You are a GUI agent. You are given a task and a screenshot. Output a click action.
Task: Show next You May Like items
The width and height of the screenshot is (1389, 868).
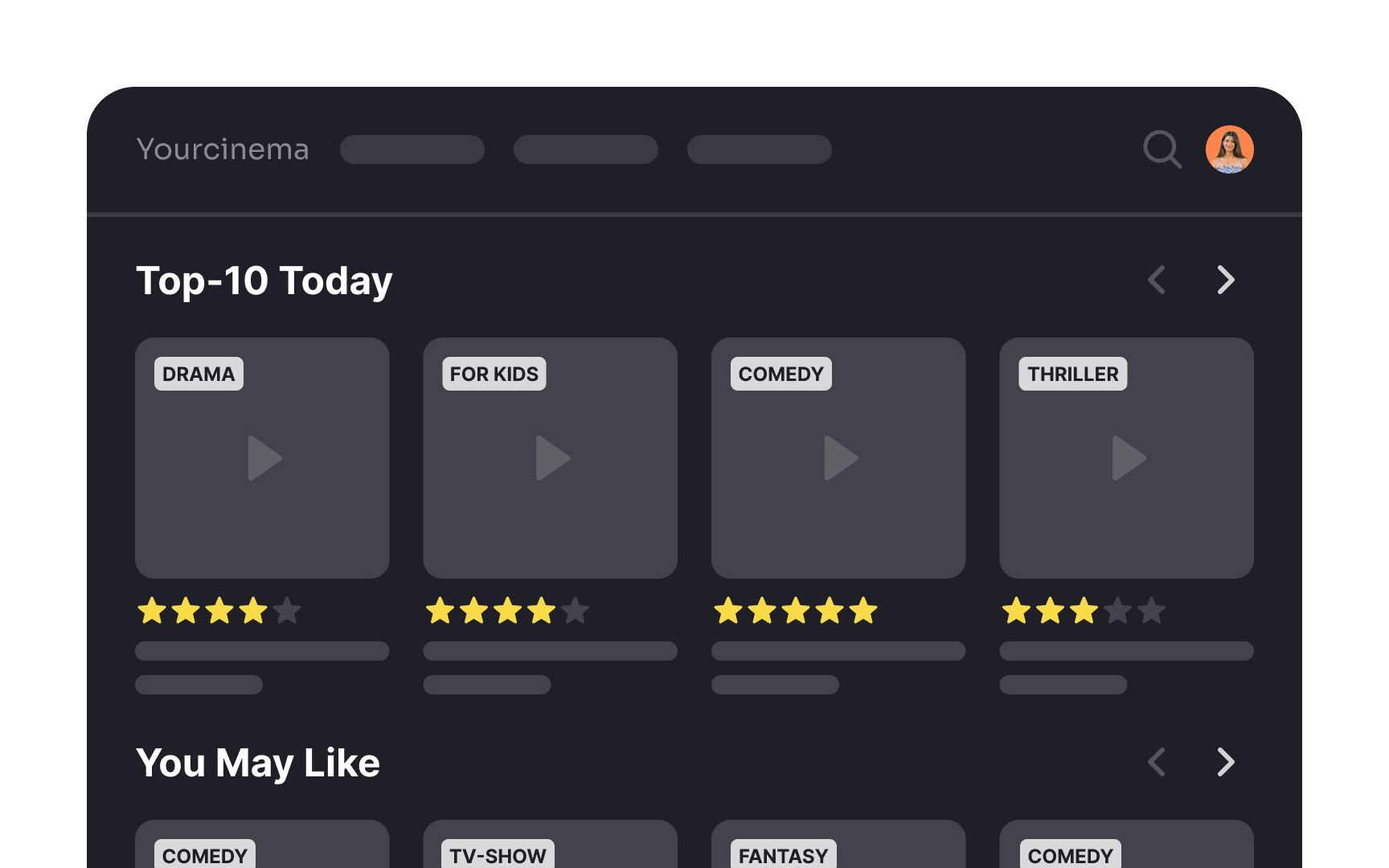click(1225, 762)
